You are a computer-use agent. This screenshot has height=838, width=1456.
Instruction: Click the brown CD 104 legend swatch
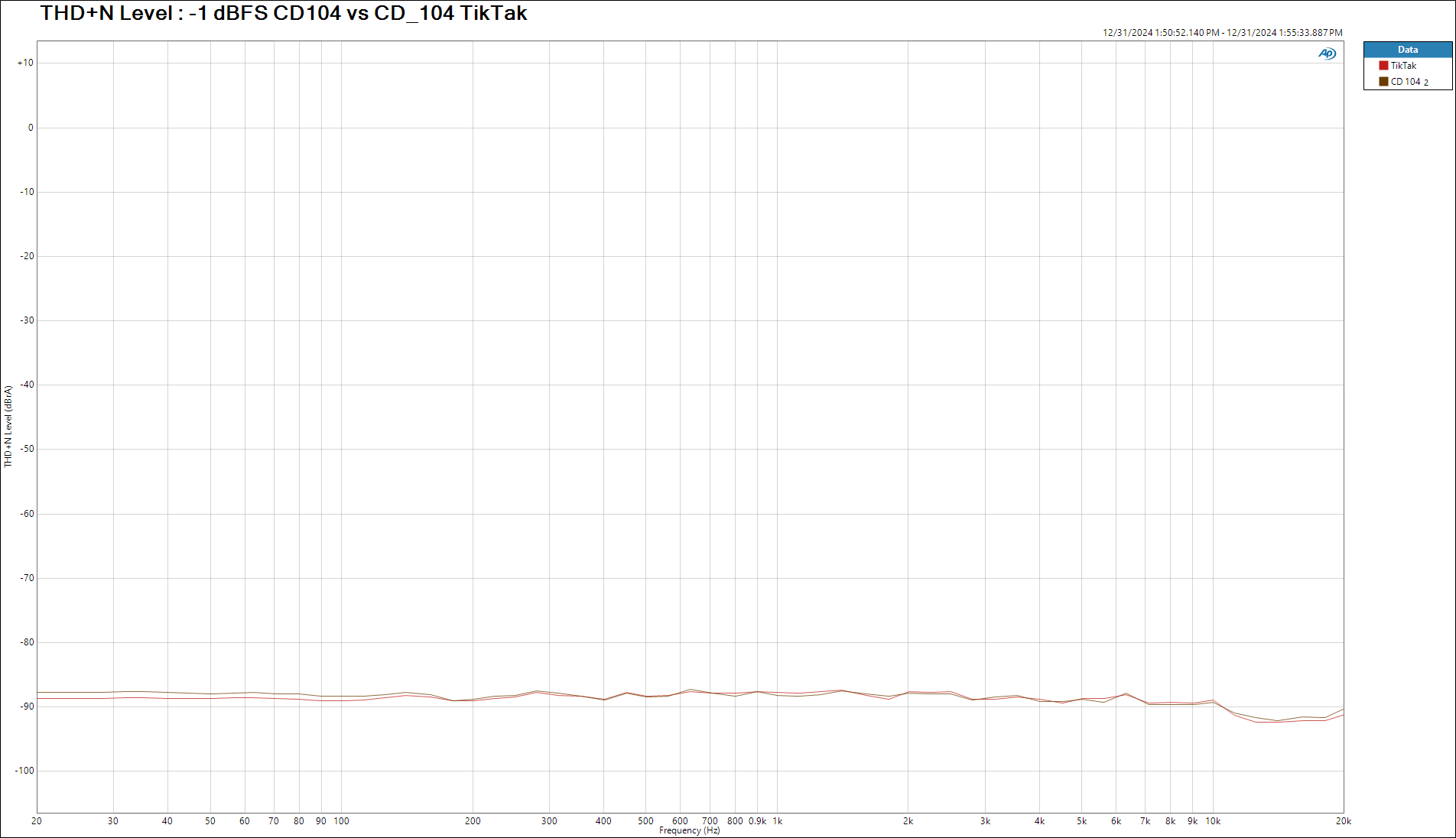[1383, 82]
